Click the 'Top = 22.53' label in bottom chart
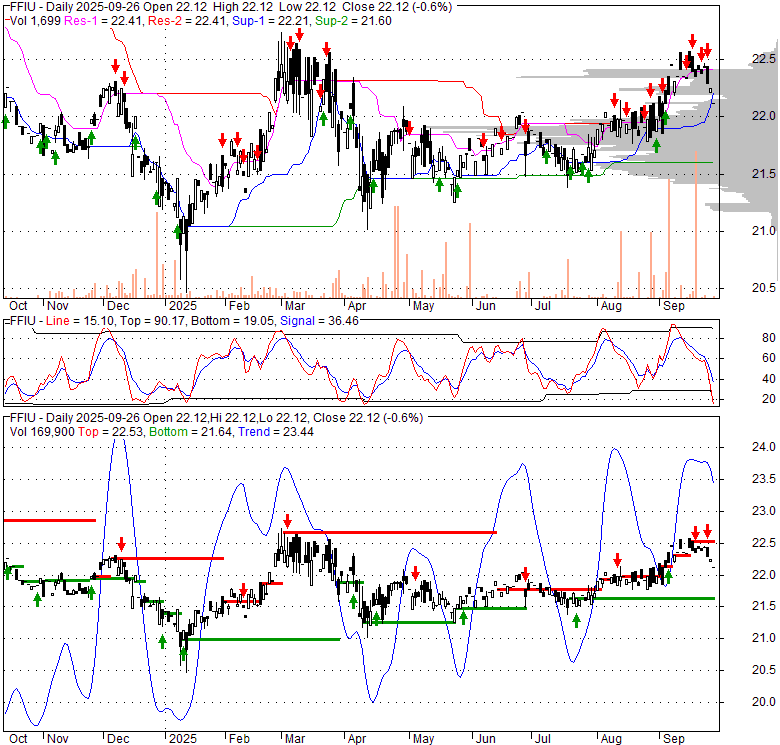 pyautogui.click(x=111, y=432)
